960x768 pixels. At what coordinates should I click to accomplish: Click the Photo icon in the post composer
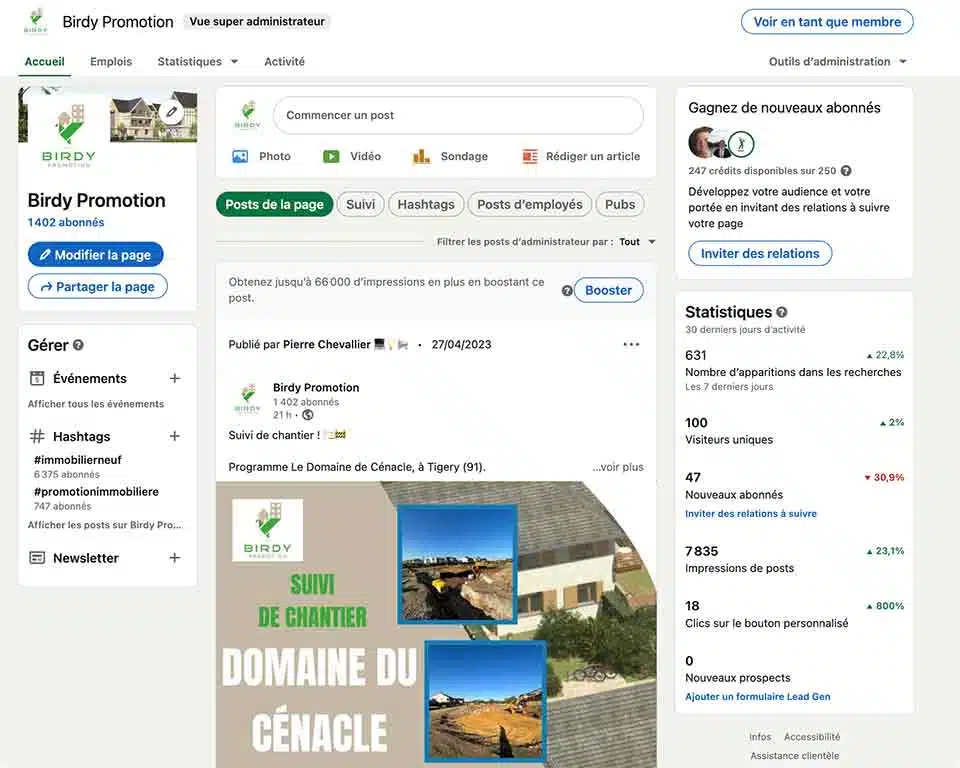click(240, 156)
